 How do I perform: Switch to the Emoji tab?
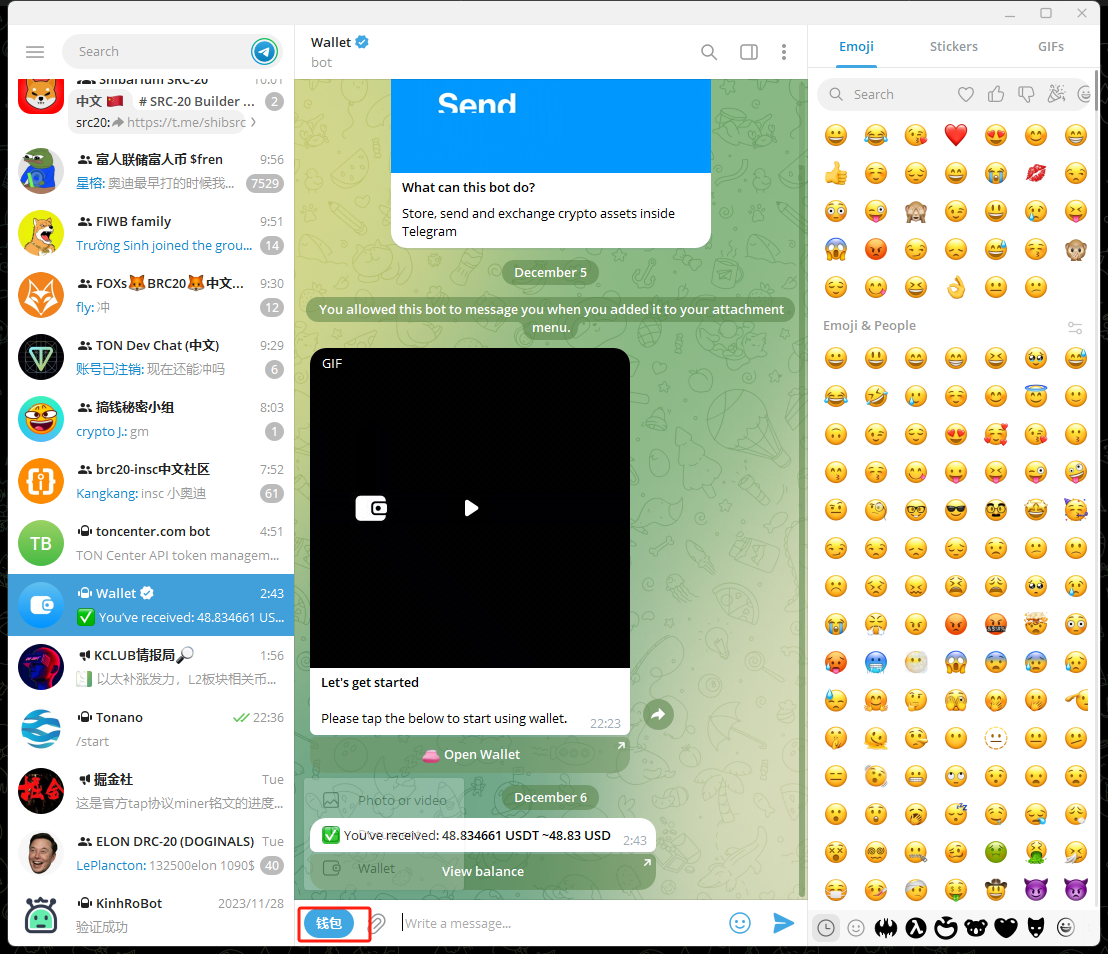856,47
